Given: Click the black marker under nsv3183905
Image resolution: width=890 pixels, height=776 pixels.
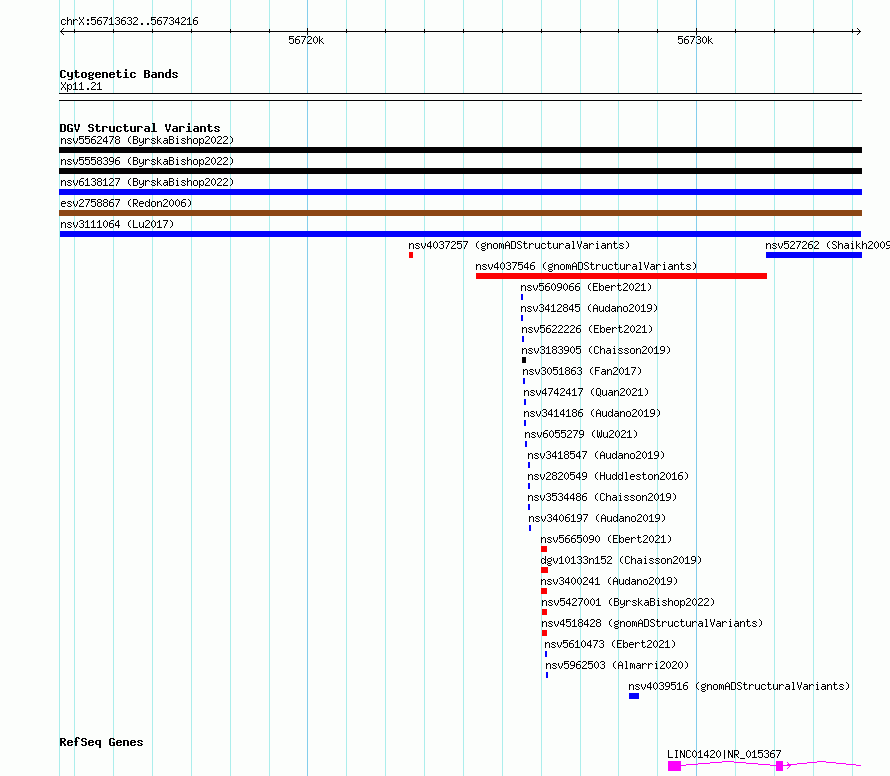Looking at the screenshot, I should [524, 360].
